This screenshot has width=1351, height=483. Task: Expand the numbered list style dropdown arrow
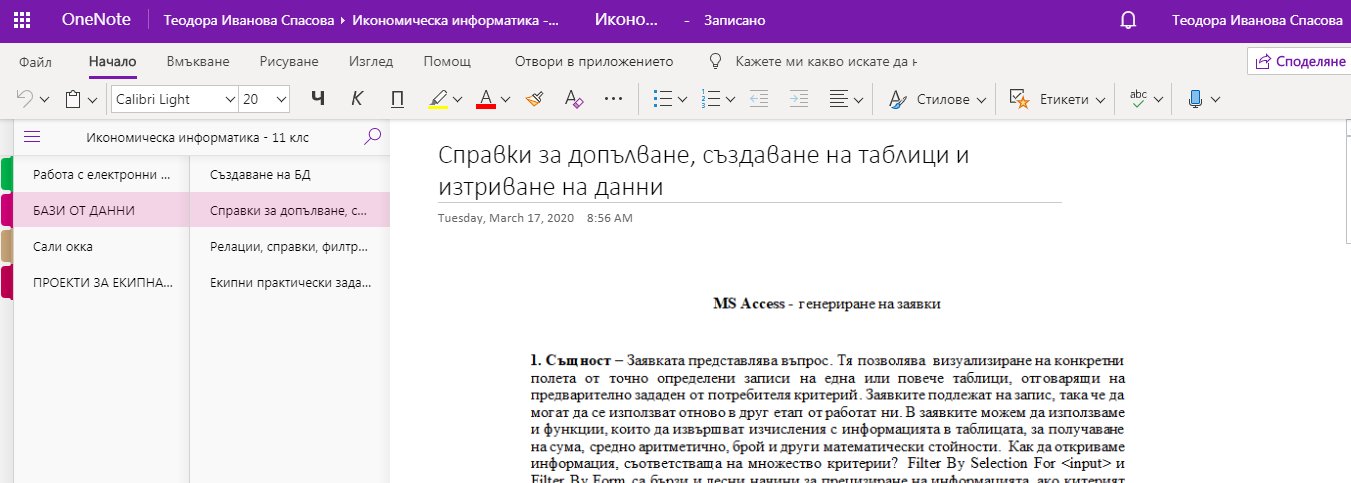point(731,99)
